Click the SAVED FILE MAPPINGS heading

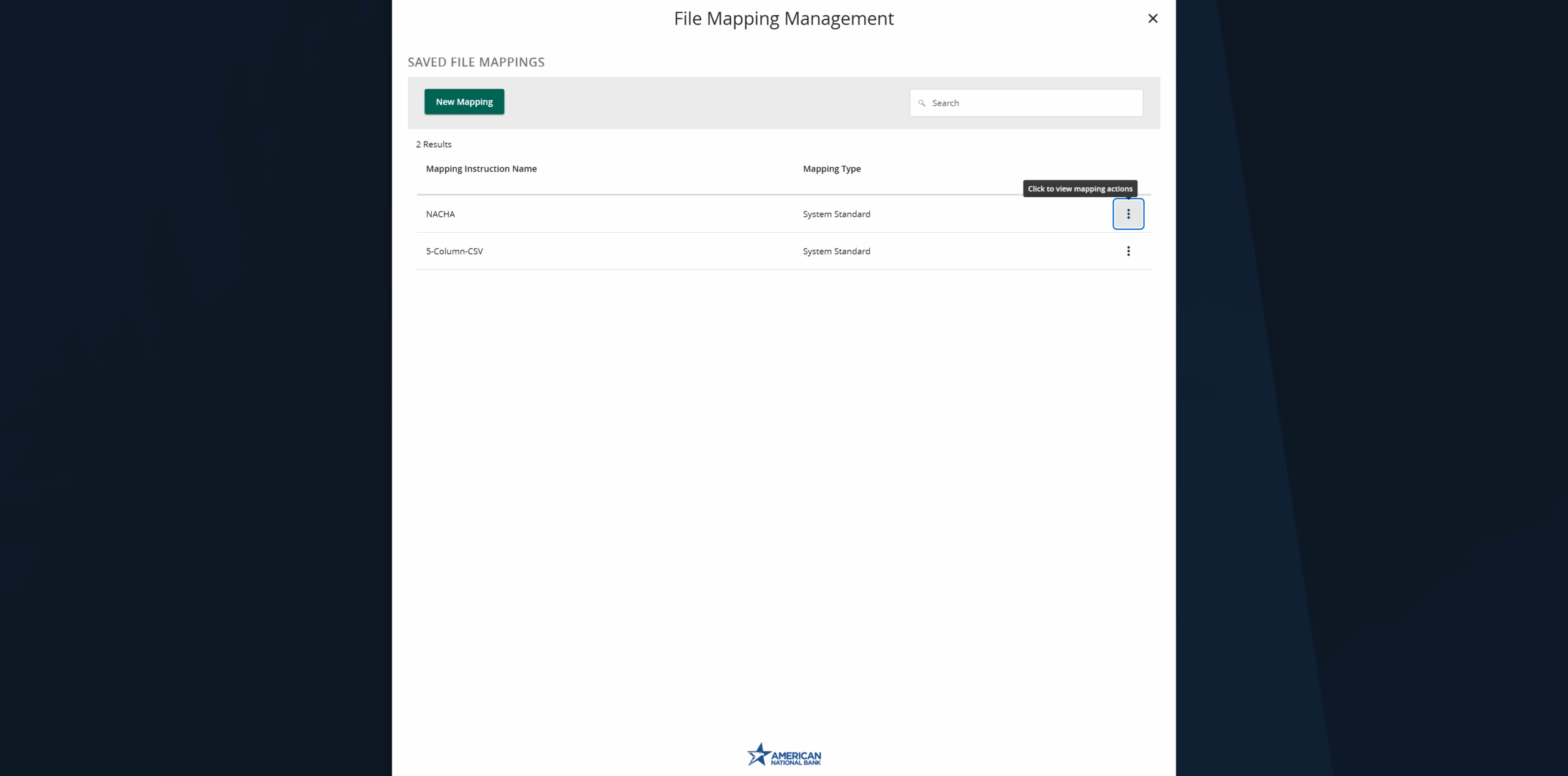coord(476,61)
